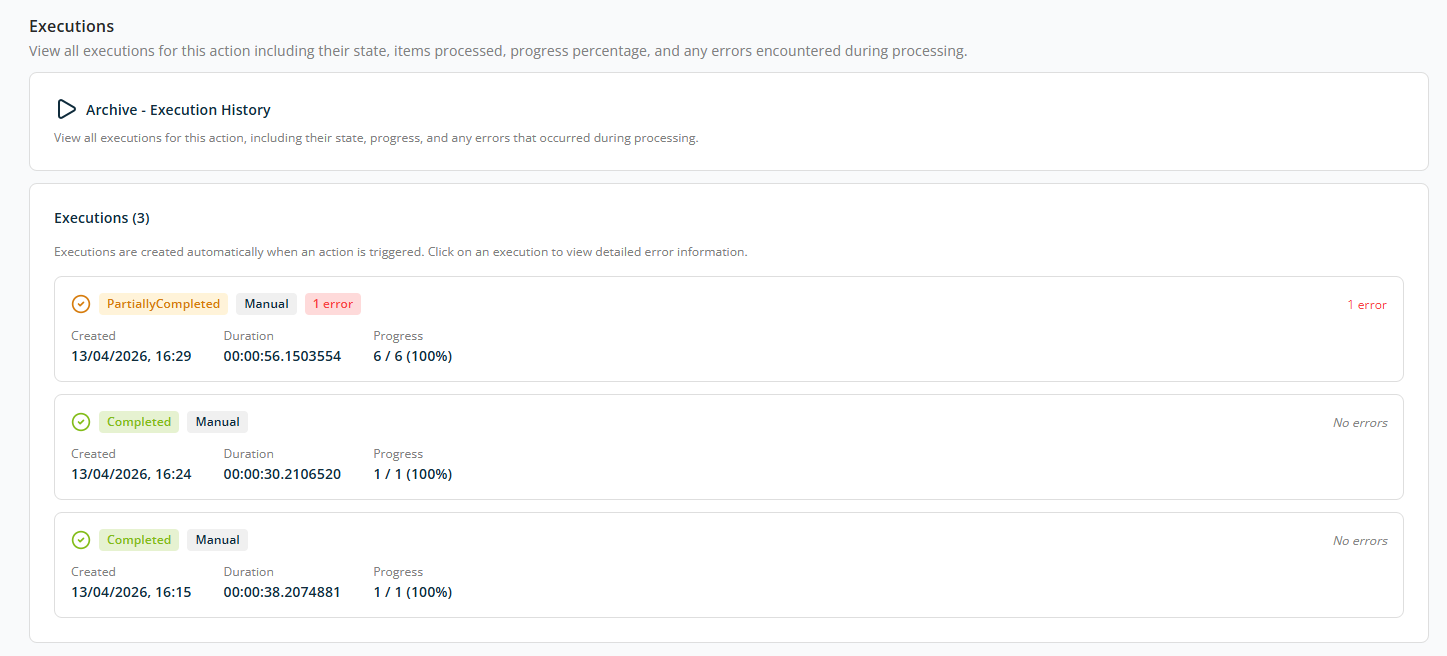The height and width of the screenshot is (656, 1447).
Task: Select the Completed badge of the 16:15 execution
Action: click(139, 540)
